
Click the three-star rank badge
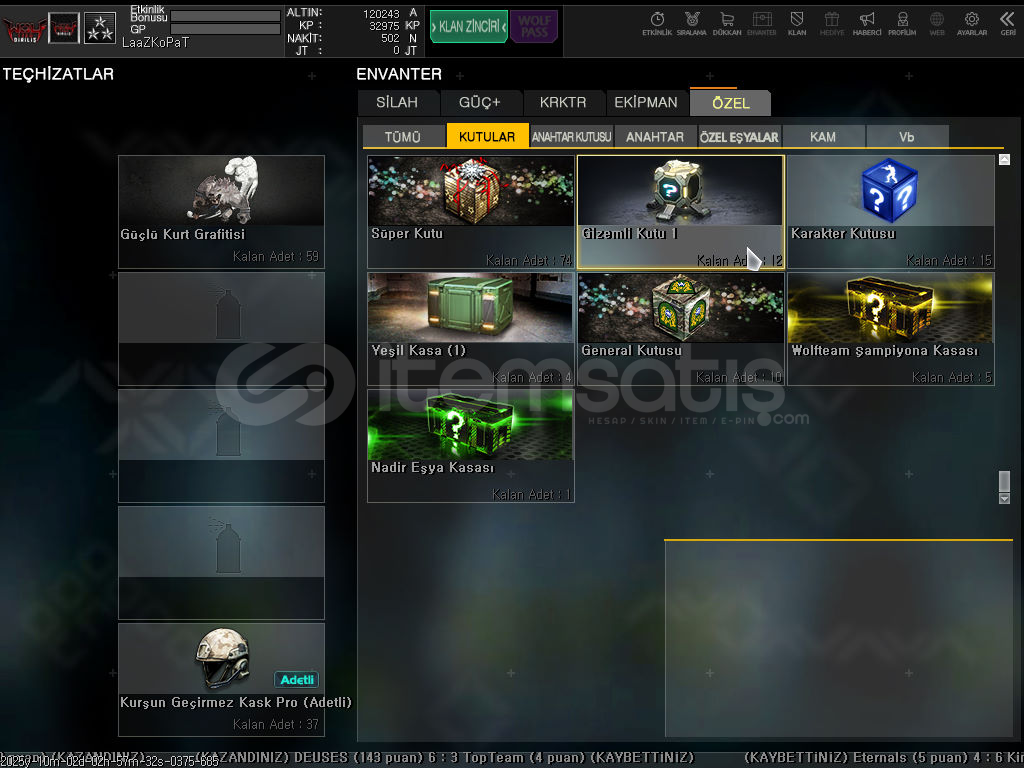click(x=100, y=28)
